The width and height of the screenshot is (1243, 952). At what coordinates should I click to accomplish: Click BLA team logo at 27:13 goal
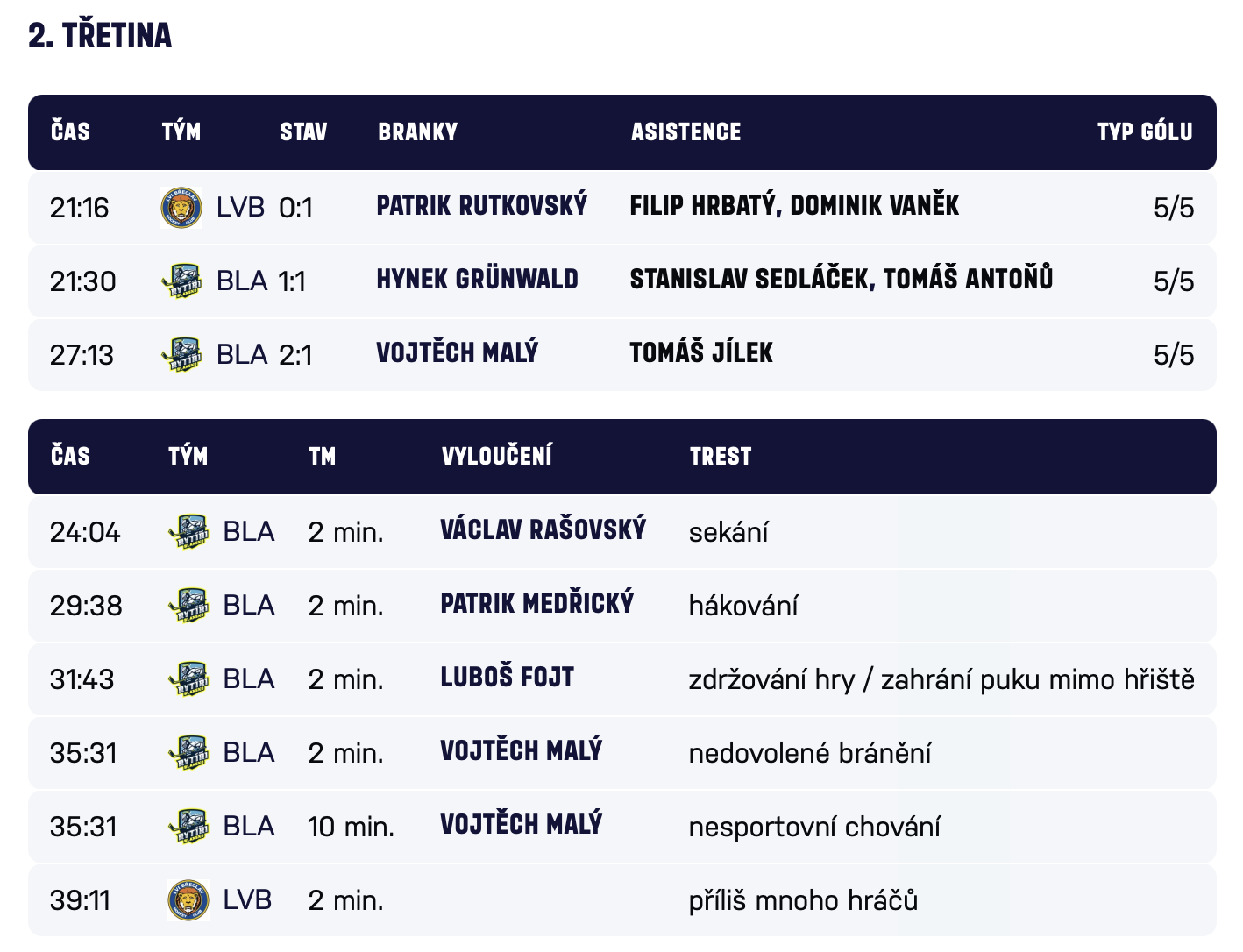click(x=182, y=355)
